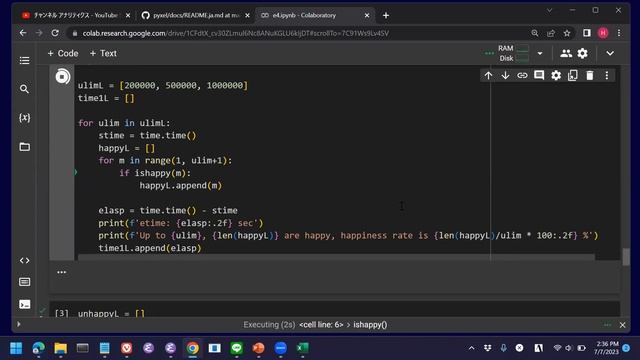
Task: Expand RAM Disk resources dropdown arrow
Action: pos(540,53)
